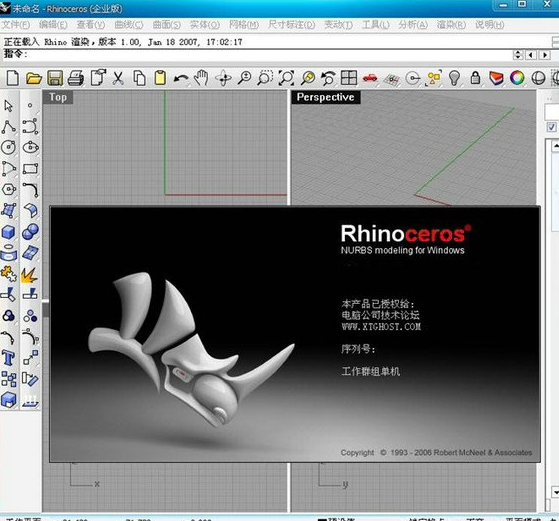Open a file with the folder icon
This screenshot has height=521, width=559.
(34, 78)
